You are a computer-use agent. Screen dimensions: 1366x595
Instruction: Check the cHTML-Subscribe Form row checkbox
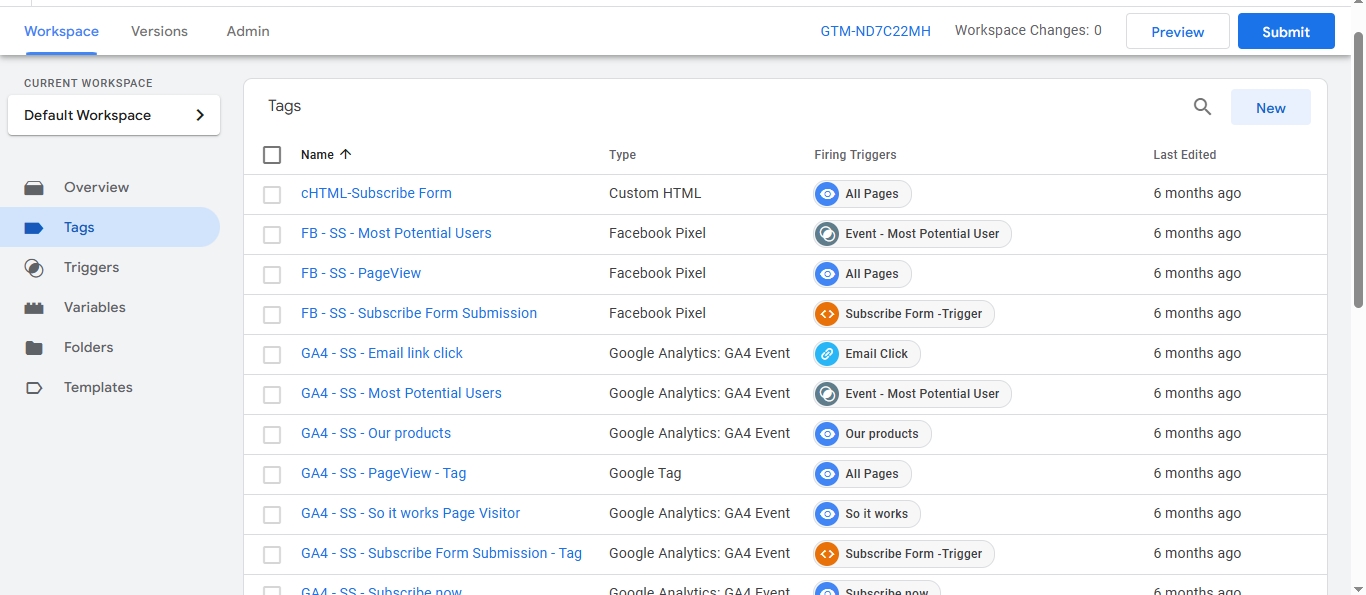[x=272, y=195]
